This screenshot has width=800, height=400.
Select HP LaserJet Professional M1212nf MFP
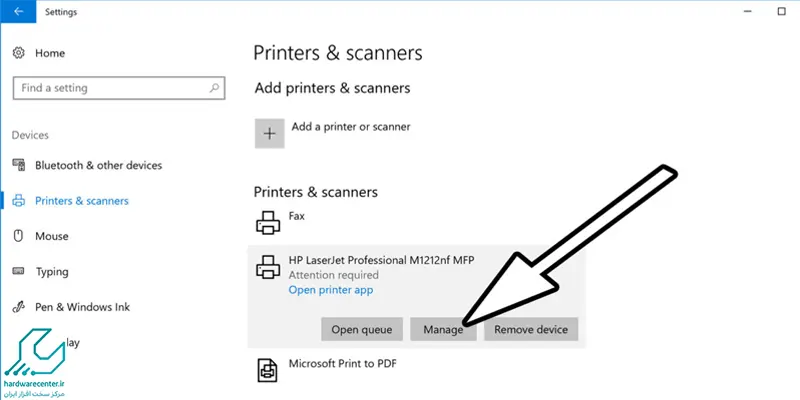[x=382, y=260]
